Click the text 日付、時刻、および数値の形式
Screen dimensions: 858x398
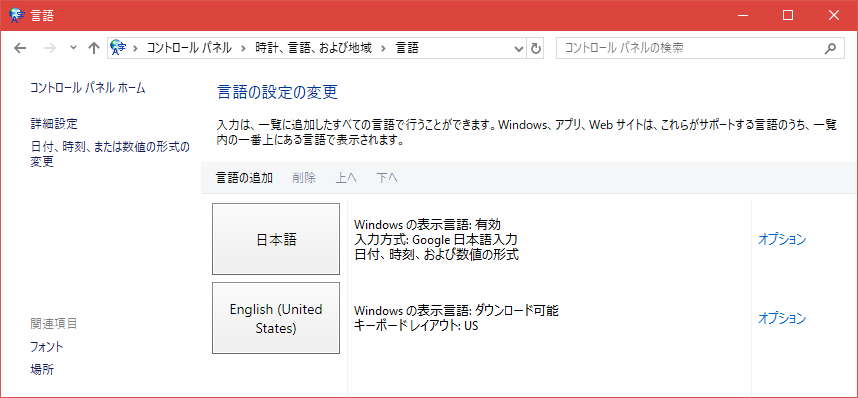coord(437,255)
